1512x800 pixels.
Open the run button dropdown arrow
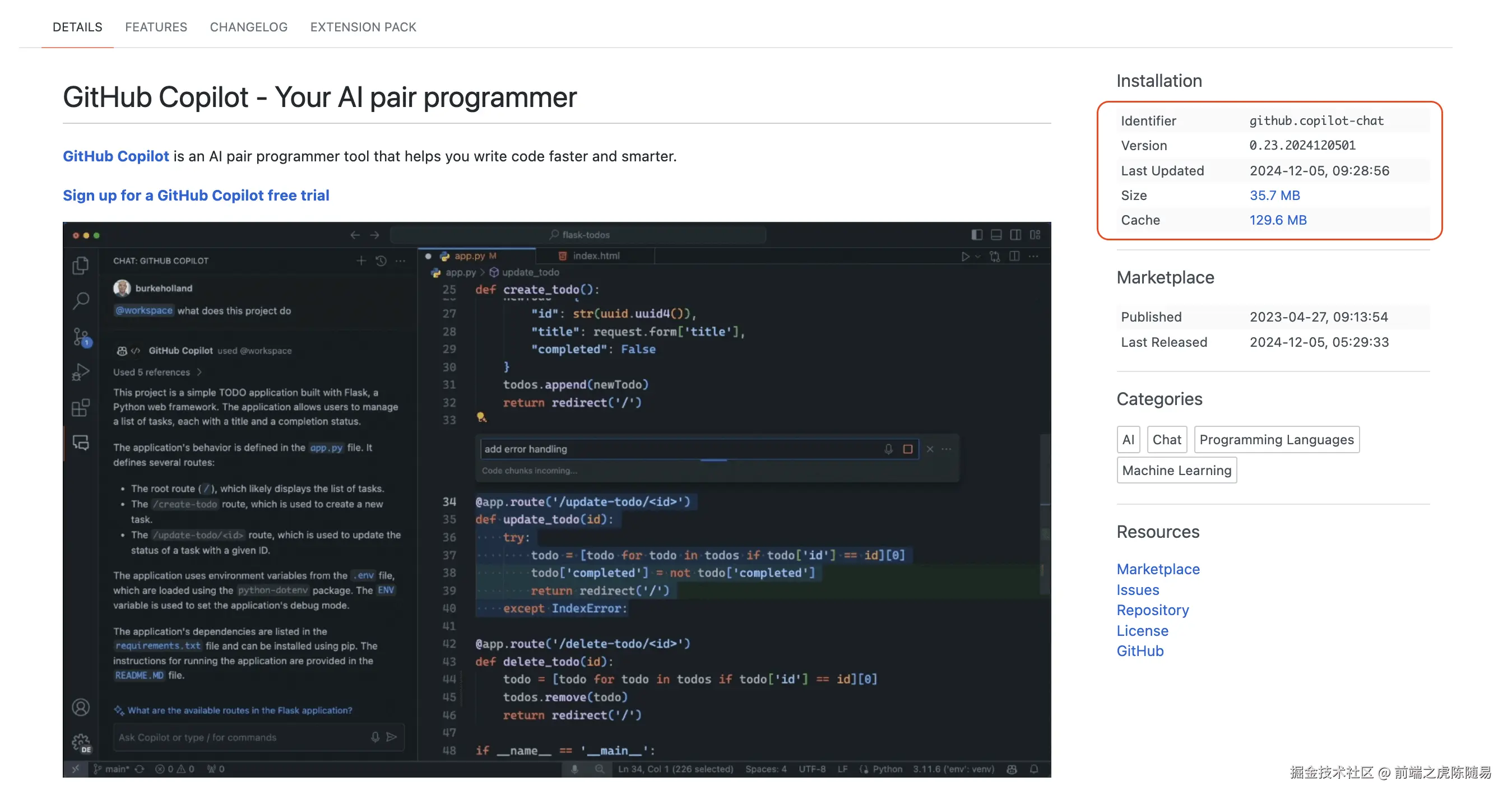(x=977, y=257)
